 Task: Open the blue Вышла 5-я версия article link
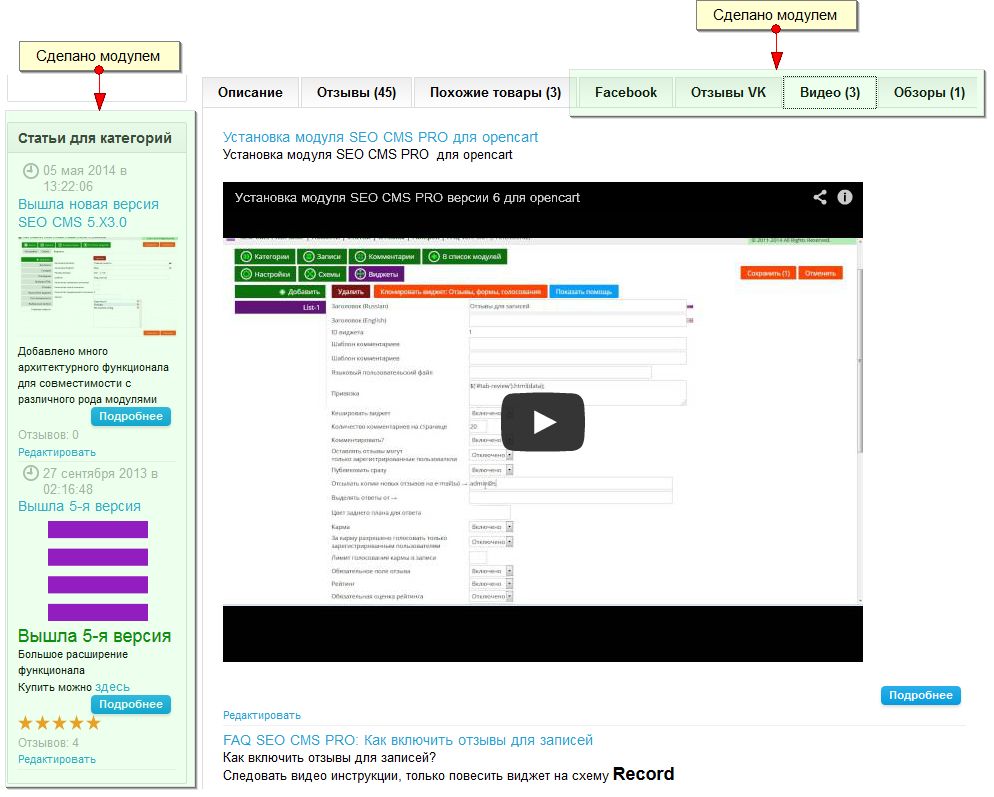point(79,506)
